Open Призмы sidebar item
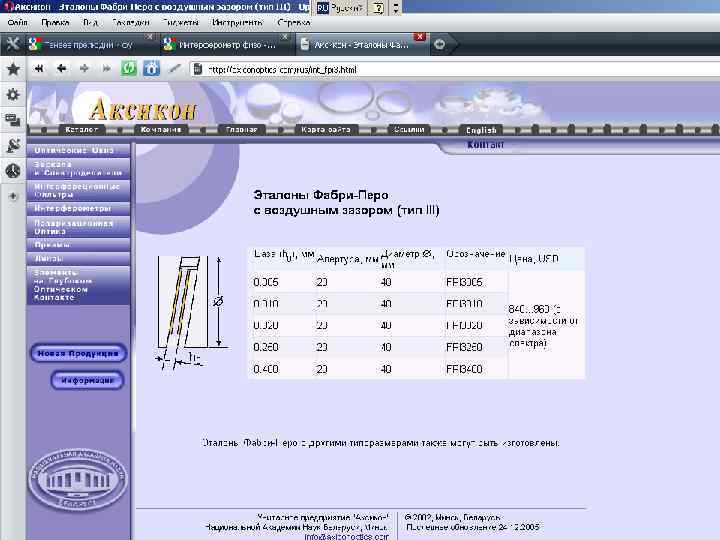Image resolution: width=720 pixels, height=540 pixels. coord(78,245)
